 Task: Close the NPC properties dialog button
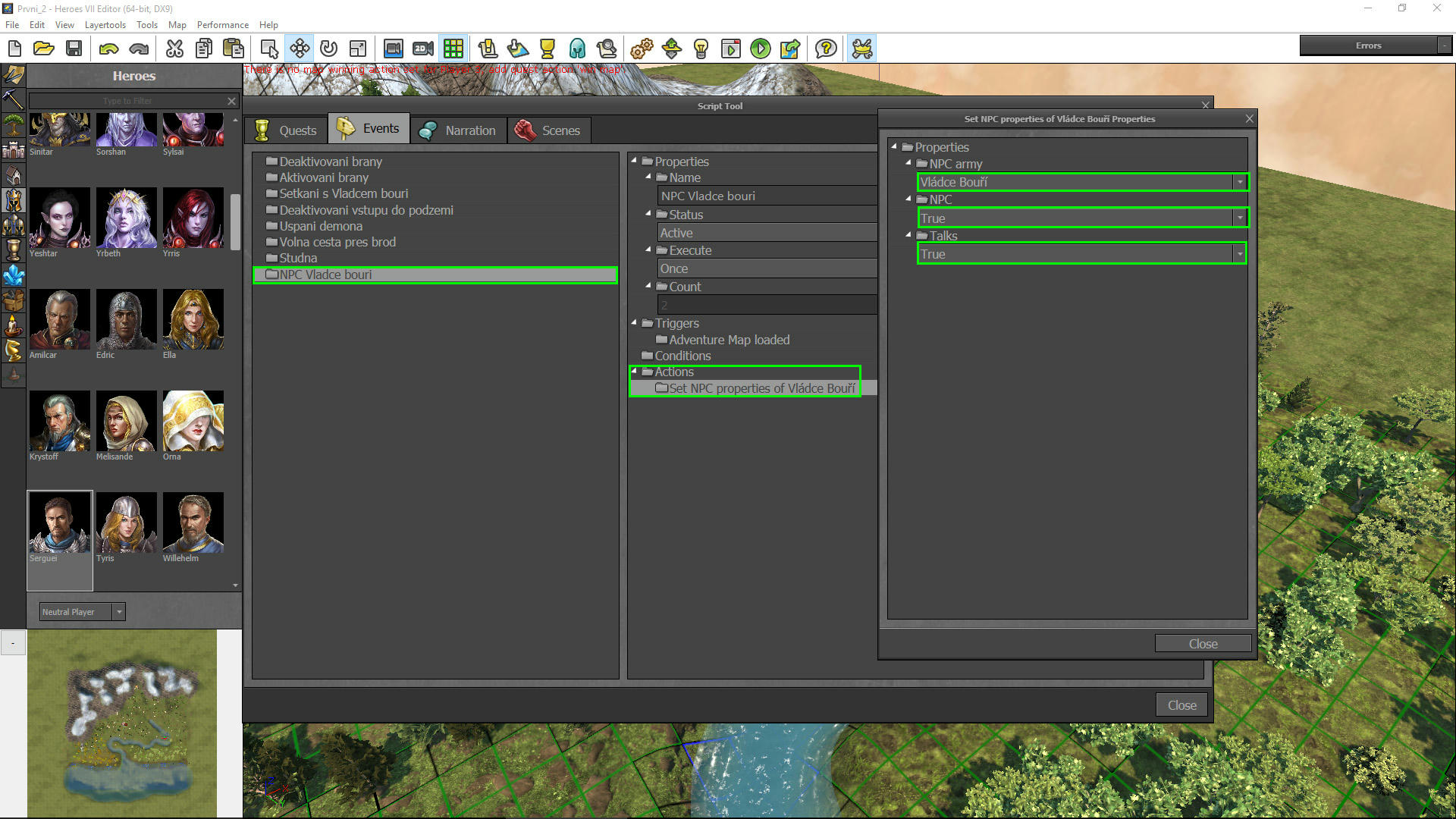pyautogui.click(x=1203, y=644)
